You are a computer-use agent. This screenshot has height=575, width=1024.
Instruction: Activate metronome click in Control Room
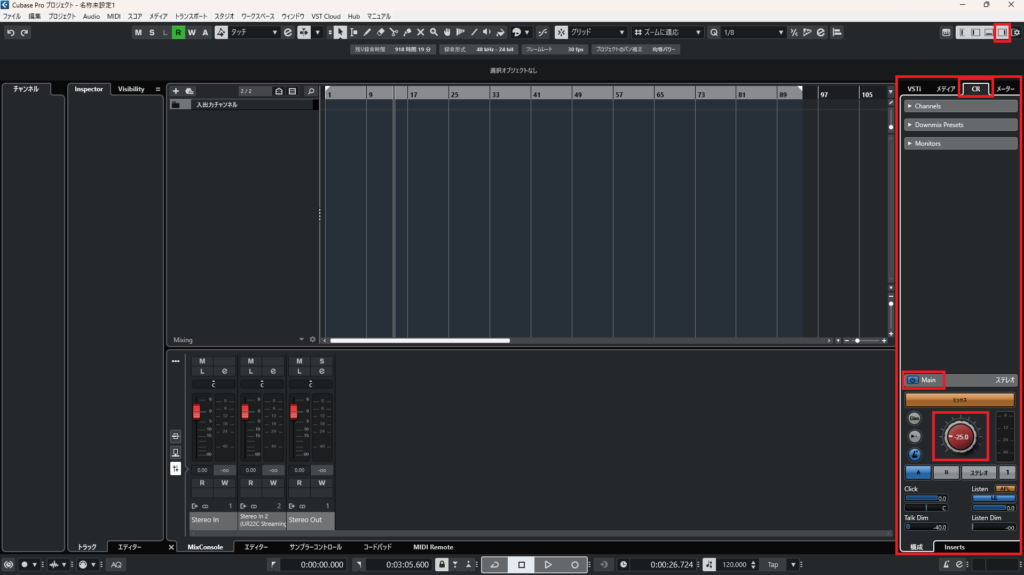[914, 454]
